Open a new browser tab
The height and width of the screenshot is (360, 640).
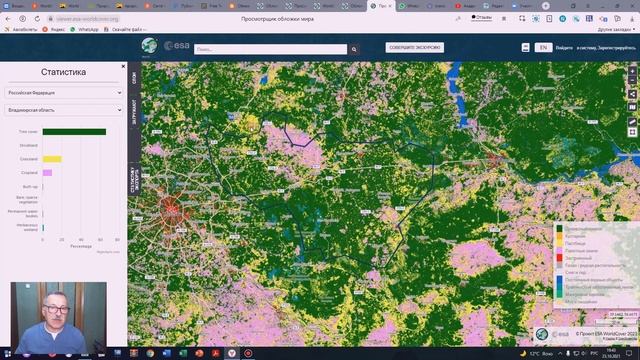545,6
